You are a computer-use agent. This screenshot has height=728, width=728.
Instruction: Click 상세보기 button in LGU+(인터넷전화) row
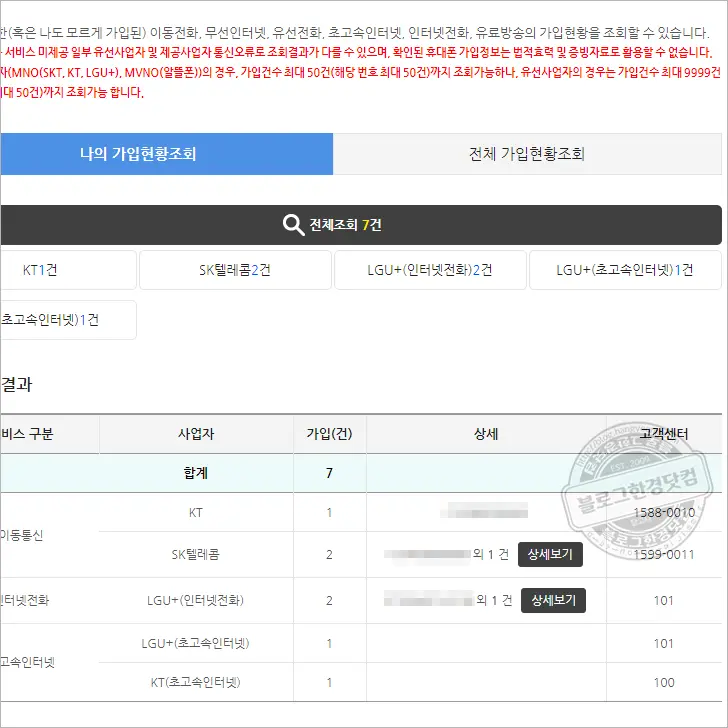[x=553, y=600]
